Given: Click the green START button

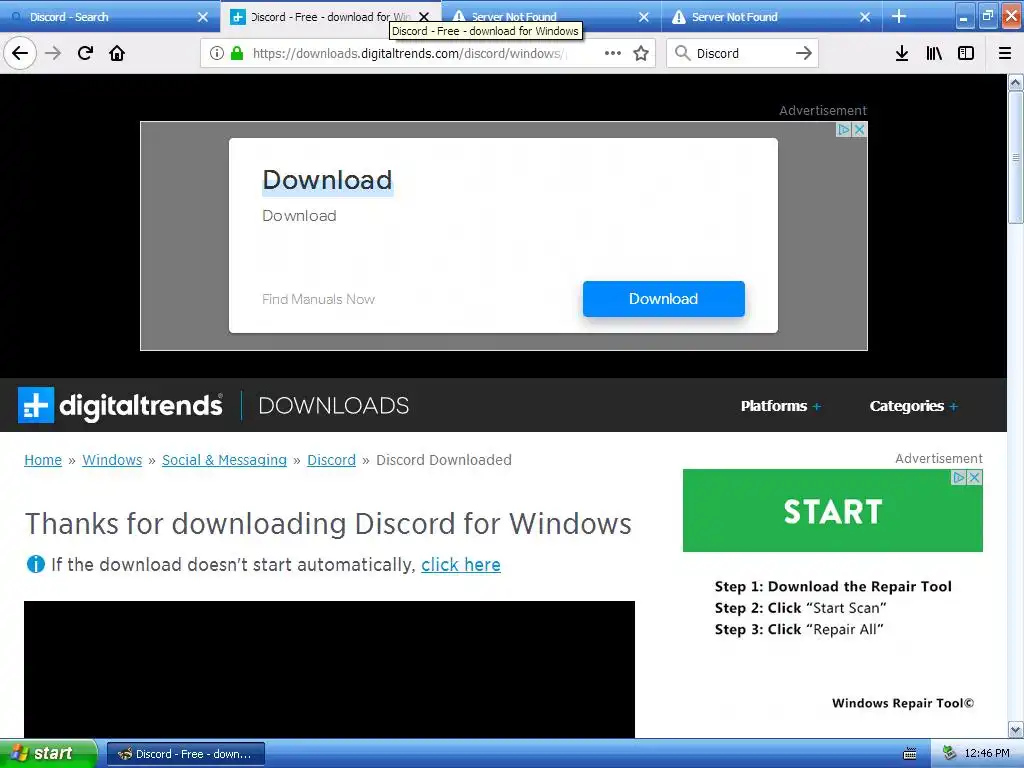Looking at the screenshot, I should [x=833, y=511].
